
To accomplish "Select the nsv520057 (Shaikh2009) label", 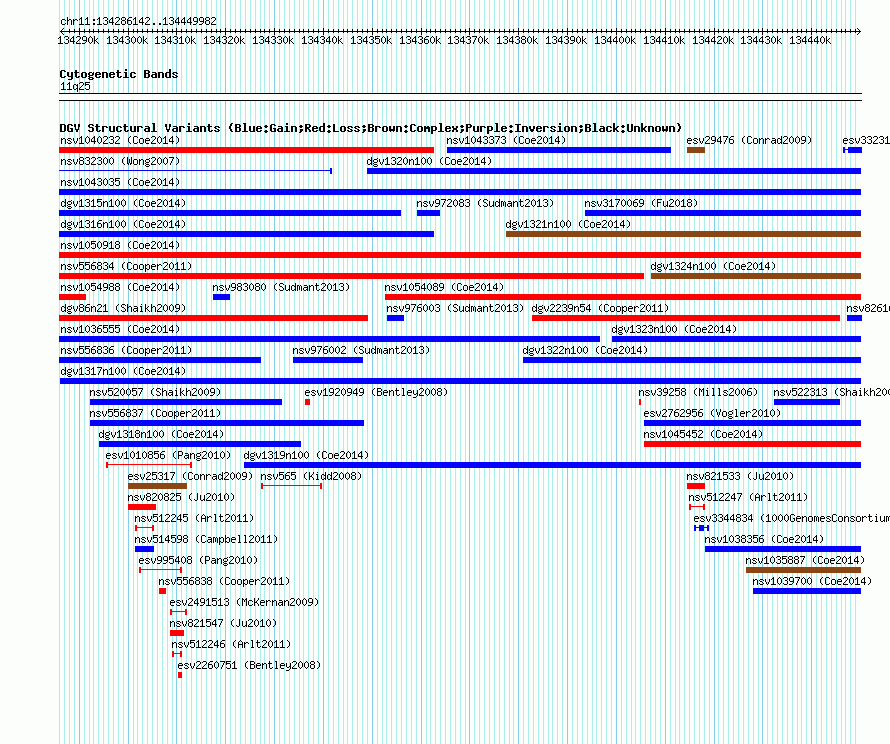I will coord(155,392).
